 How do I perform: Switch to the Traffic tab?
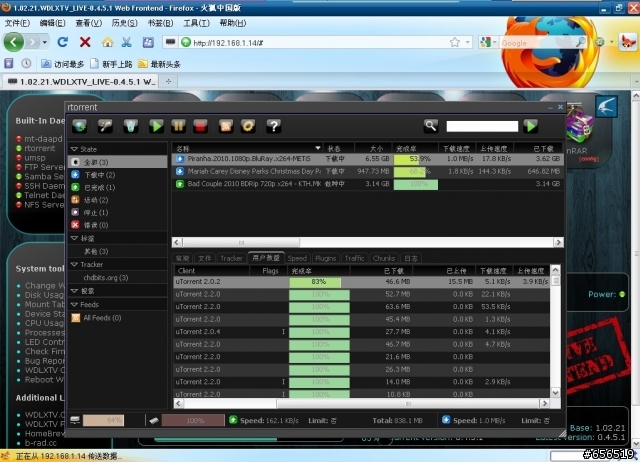(x=354, y=258)
